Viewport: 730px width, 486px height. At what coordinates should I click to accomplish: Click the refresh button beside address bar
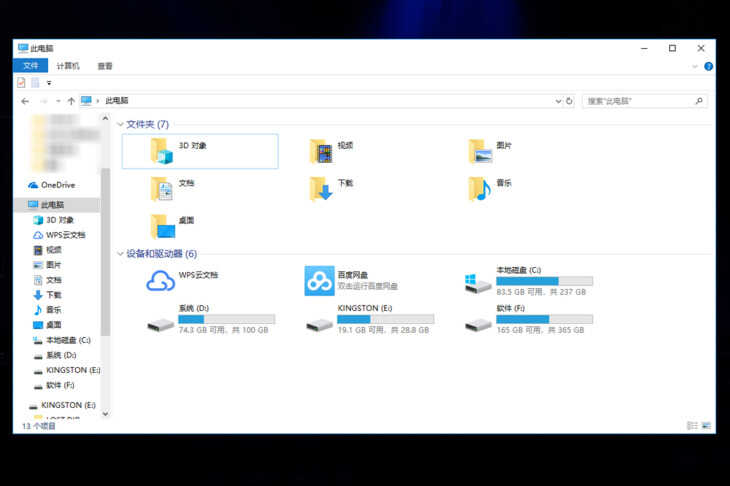coord(569,101)
